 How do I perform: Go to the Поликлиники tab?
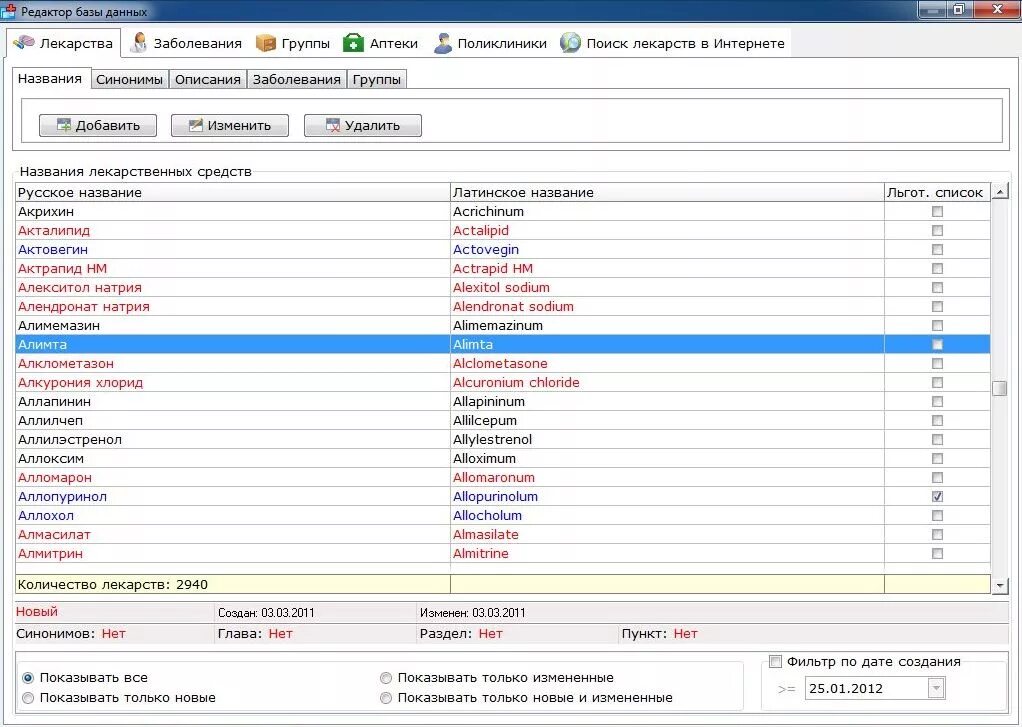pos(491,44)
